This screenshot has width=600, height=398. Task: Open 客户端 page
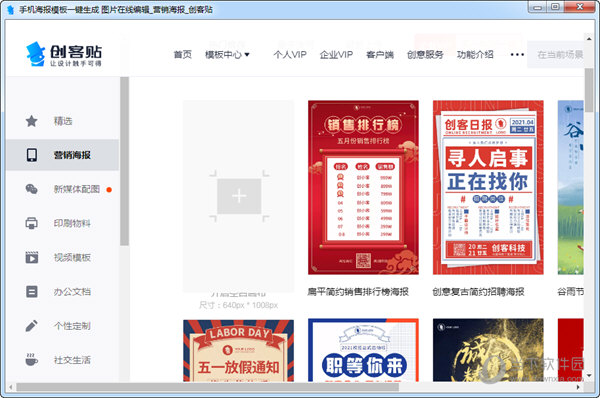tap(380, 55)
